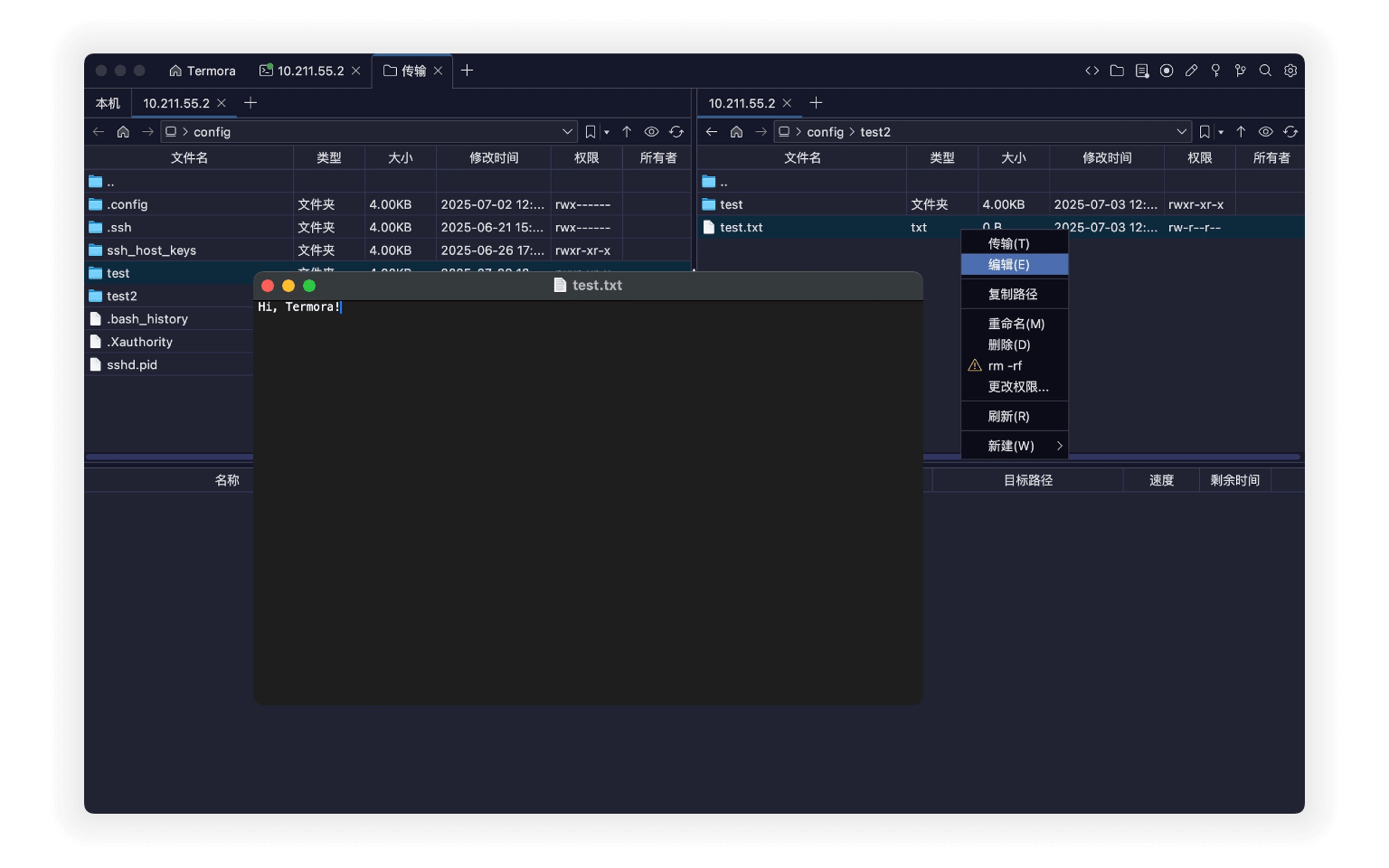Image resolution: width=1389 pixels, height=868 pixels.
Task: Open the settings gear icon
Action: pyautogui.click(x=1290, y=71)
